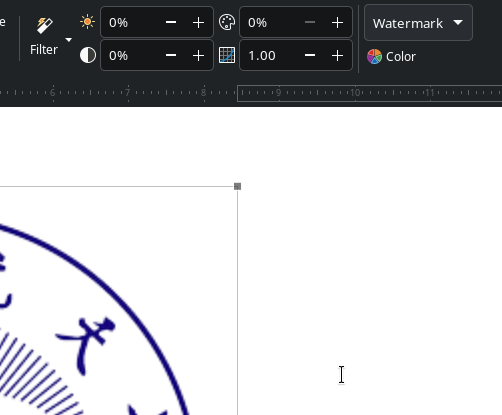The image size is (502, 415).
Task: Click the palette icon beside the 0% field
Action: point(227,22)
